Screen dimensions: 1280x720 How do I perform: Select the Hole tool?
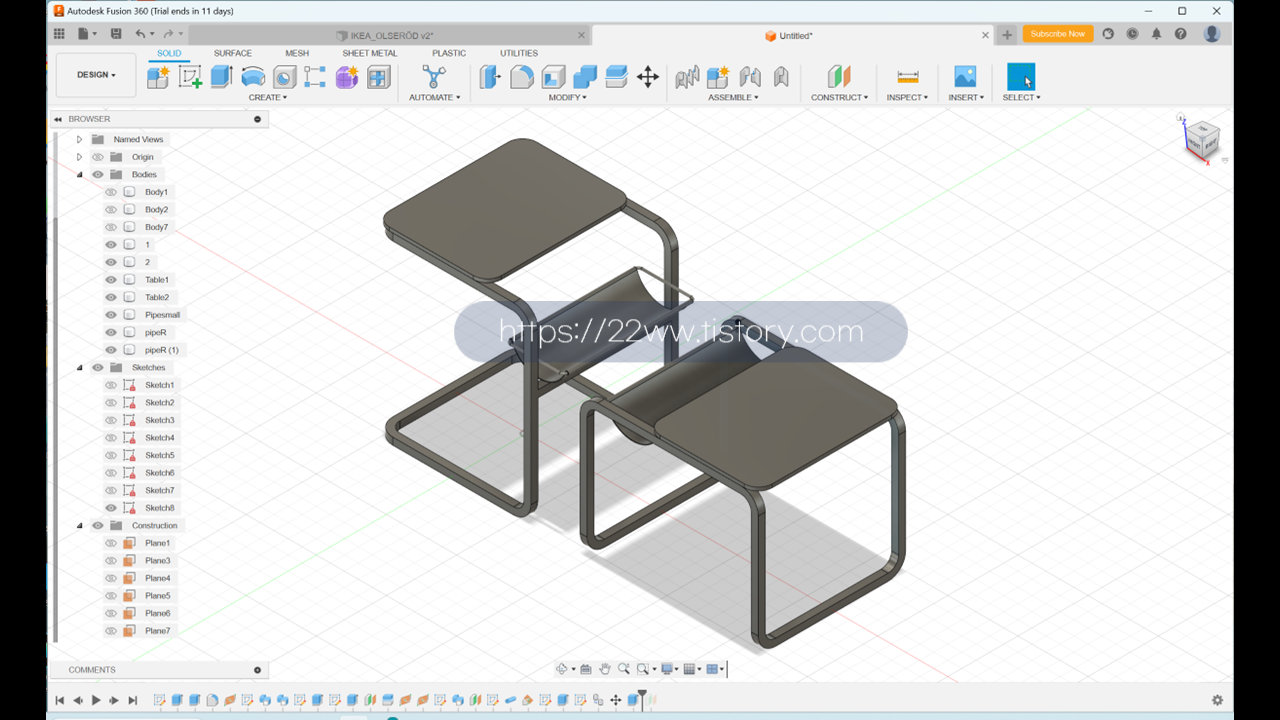point(284,77)
